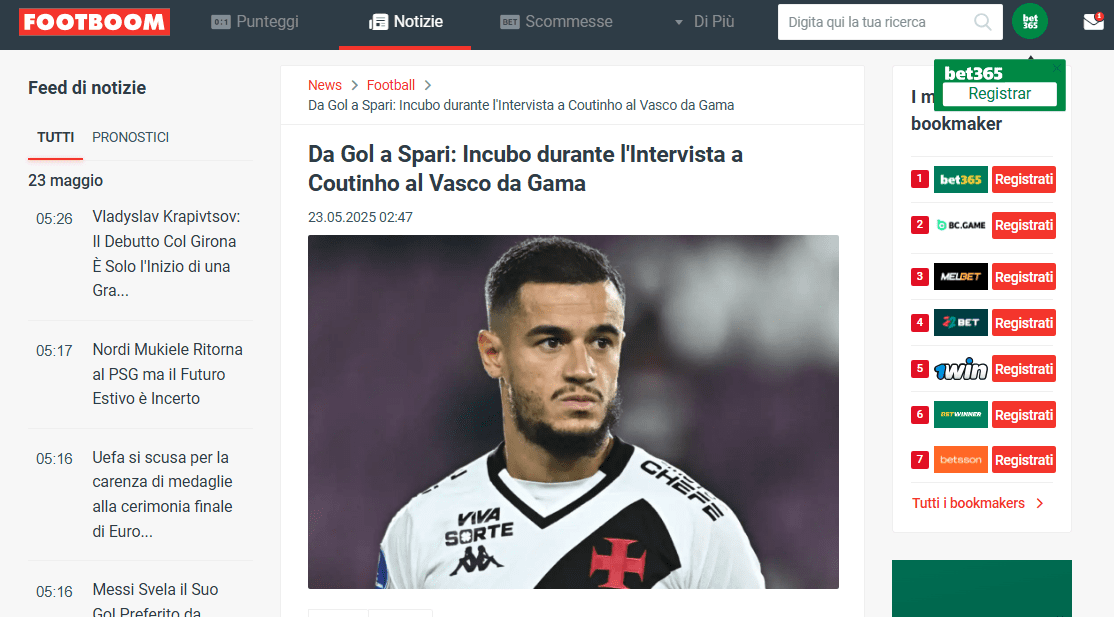The image size is (1114, 617).
Task: Click the bet365 bookmaker logo in list
Action: pyautogui.click(x=961, y=179)
